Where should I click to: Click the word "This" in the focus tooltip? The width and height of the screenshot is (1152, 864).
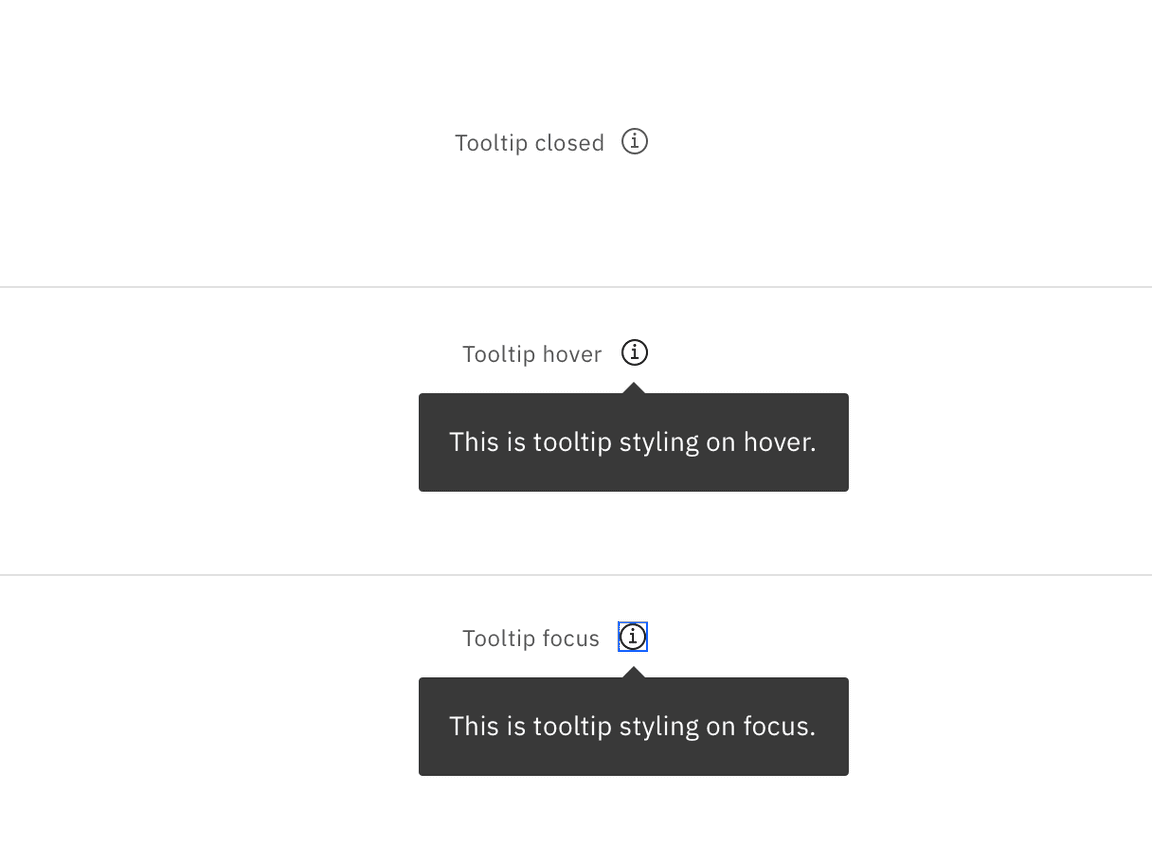tap(474, 726)
